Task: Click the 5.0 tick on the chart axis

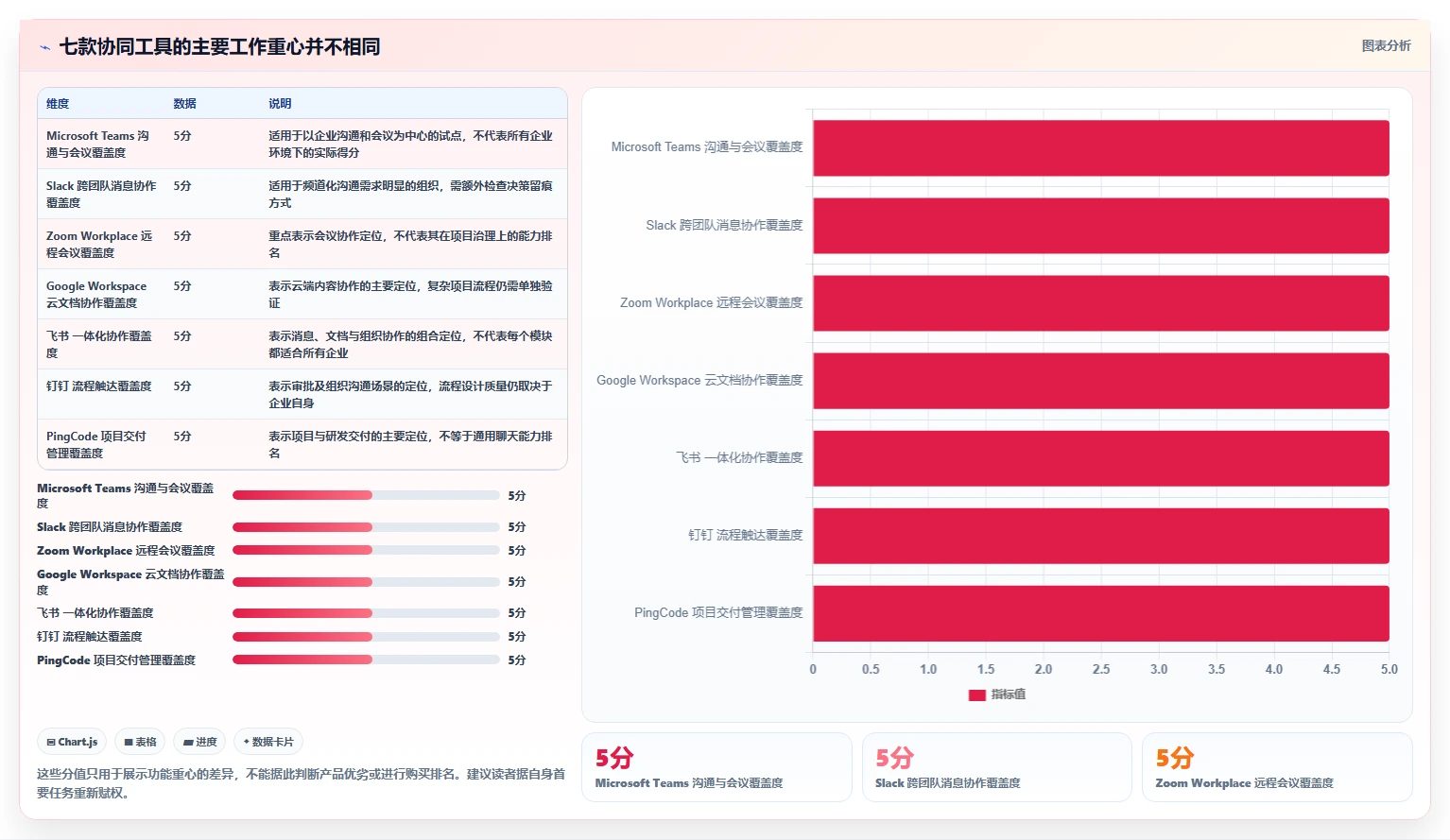Action: (1389, 669)
